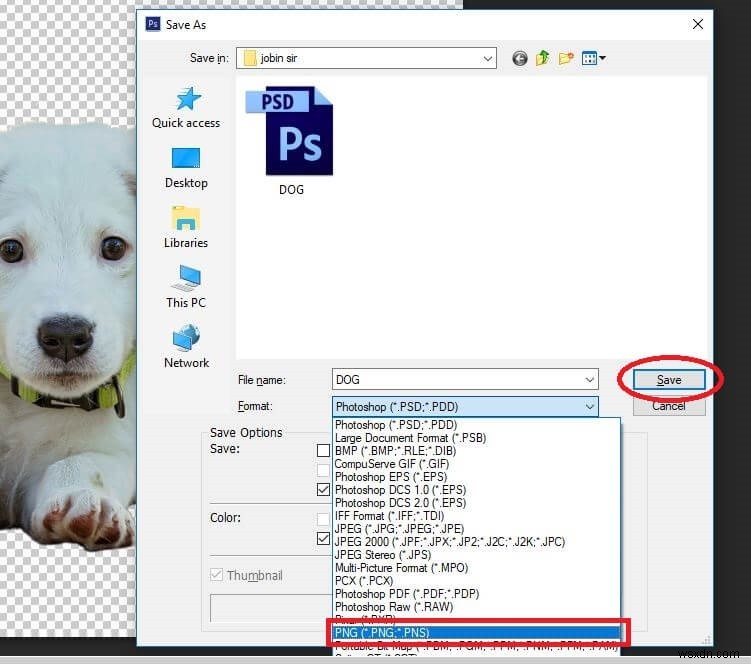The height and width of the screenshot is (664, 751).
Task: Toggle checked checkbox beside JPEG 2000 entry
Action: coord(323,538)
